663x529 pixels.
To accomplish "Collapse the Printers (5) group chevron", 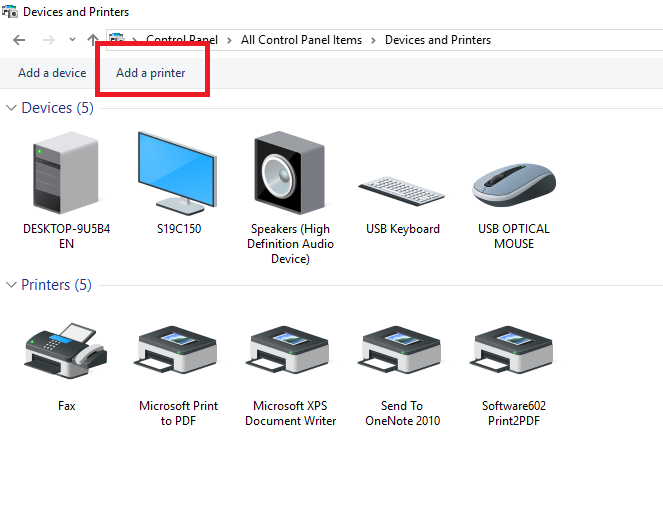I will pyautogui.click(x=11, y=285).
